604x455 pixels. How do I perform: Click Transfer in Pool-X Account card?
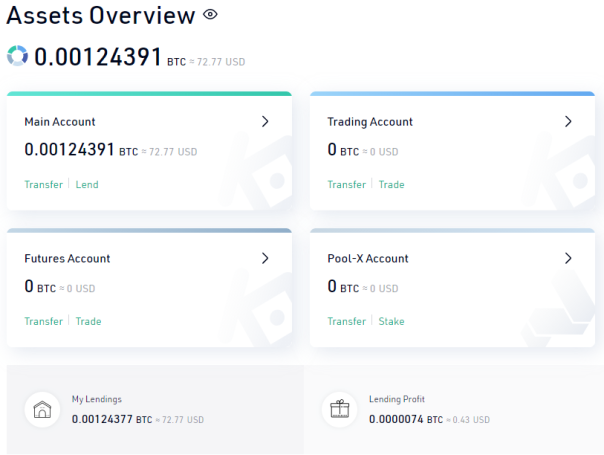[x=347, y=321]
